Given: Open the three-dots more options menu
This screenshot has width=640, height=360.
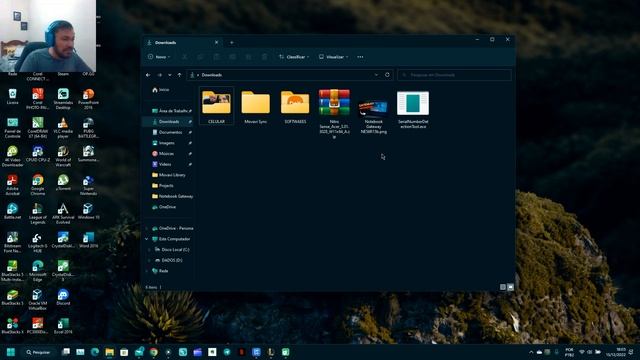Looking at the screenshot, I should [x=360, y=57].
